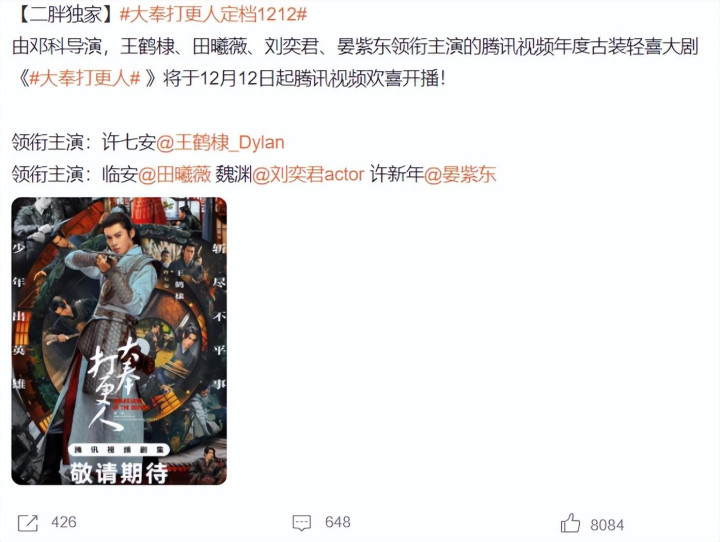Click the 8084 like count

[x=607, y=525]
